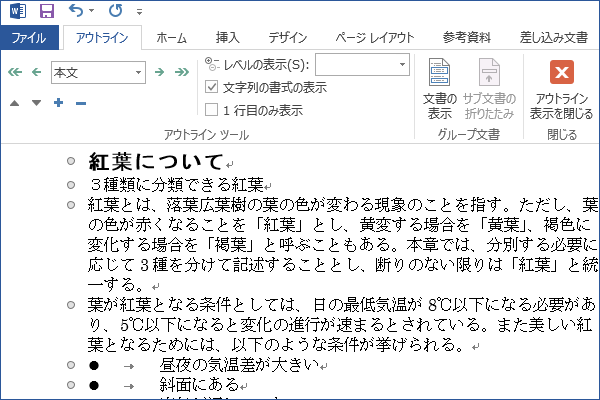Click outline bullet beside 斜面にある
This screenshot has height=400, width=600.
point(71,385)
